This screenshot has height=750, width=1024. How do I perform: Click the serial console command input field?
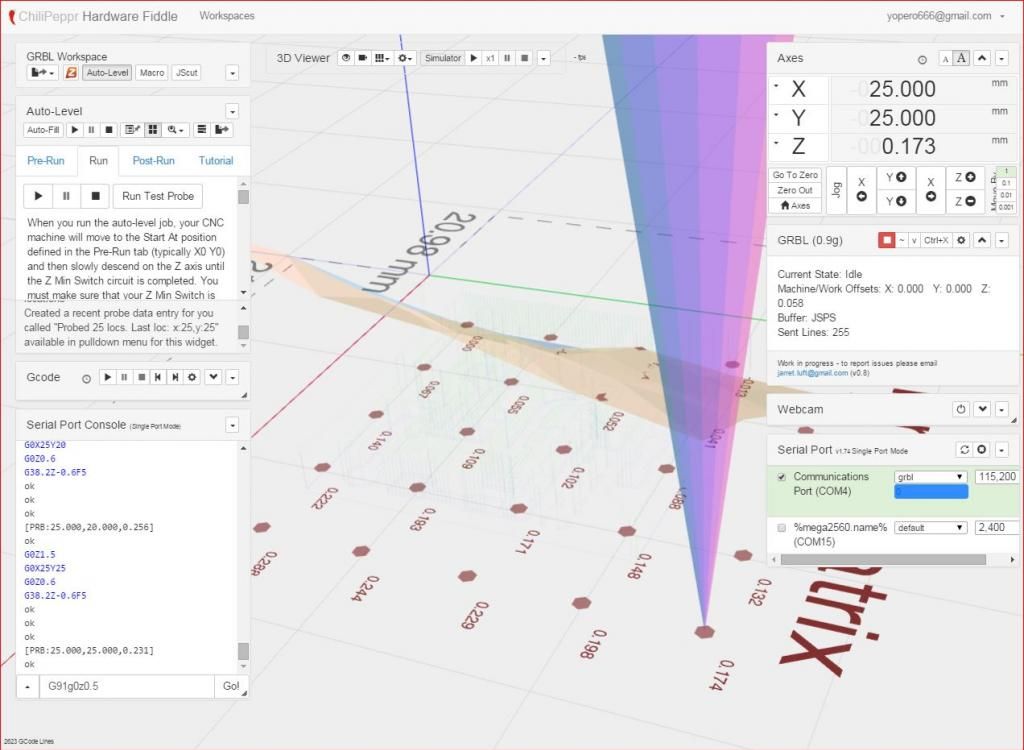coord(126,687)
